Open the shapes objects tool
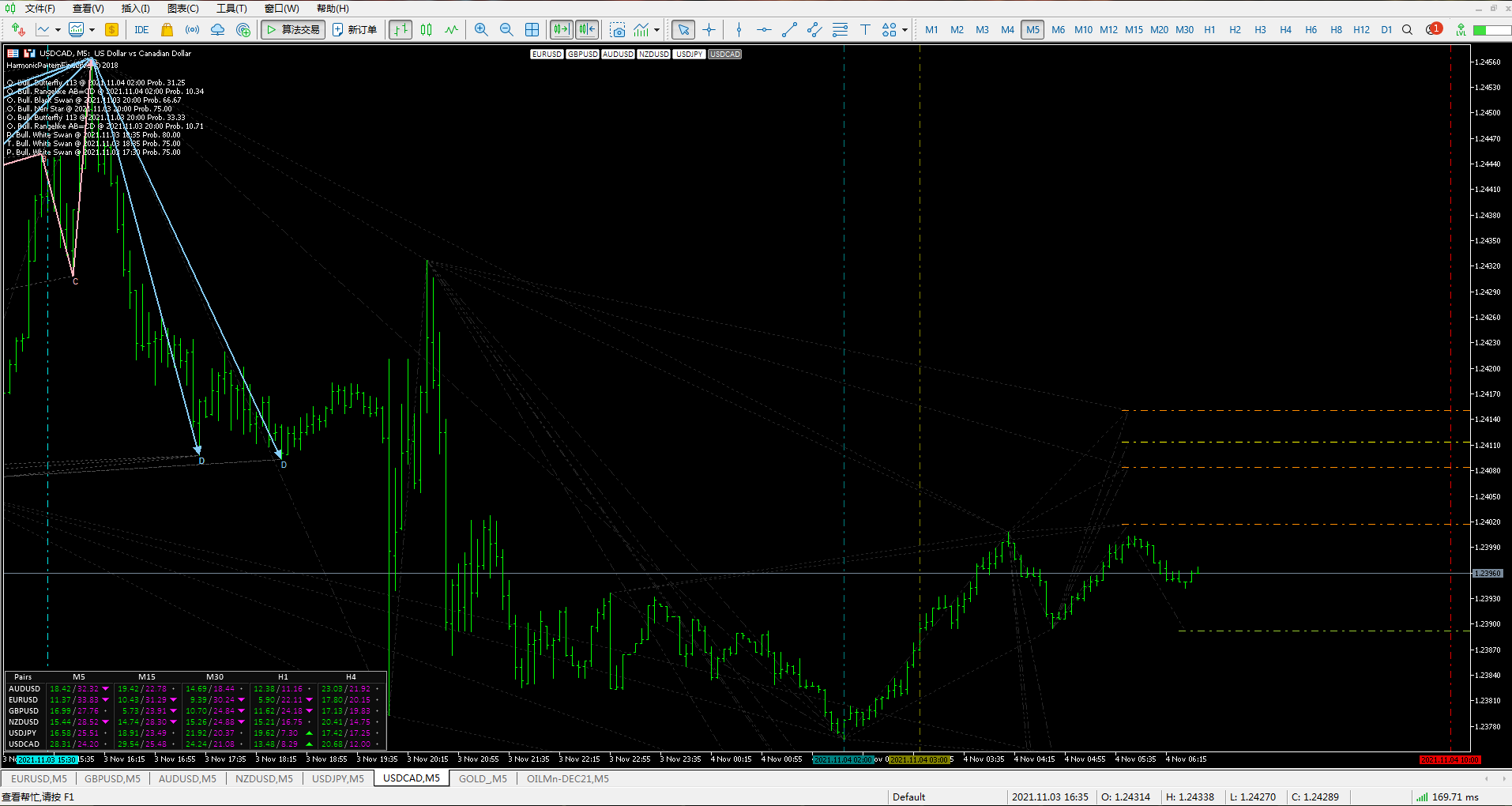 pyautogui.click(x=889, y=30)
